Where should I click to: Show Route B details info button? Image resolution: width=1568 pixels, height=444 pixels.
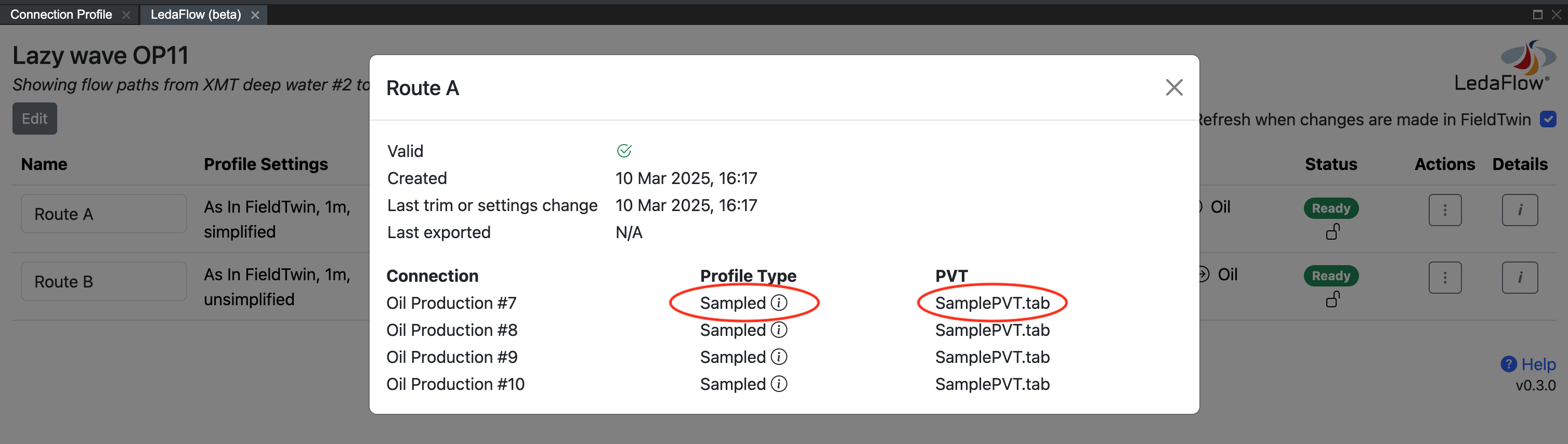click(1519, 278)
